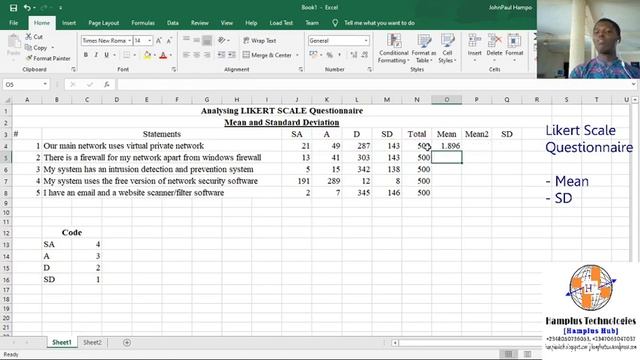Click the Borders icon

(127, 55)
